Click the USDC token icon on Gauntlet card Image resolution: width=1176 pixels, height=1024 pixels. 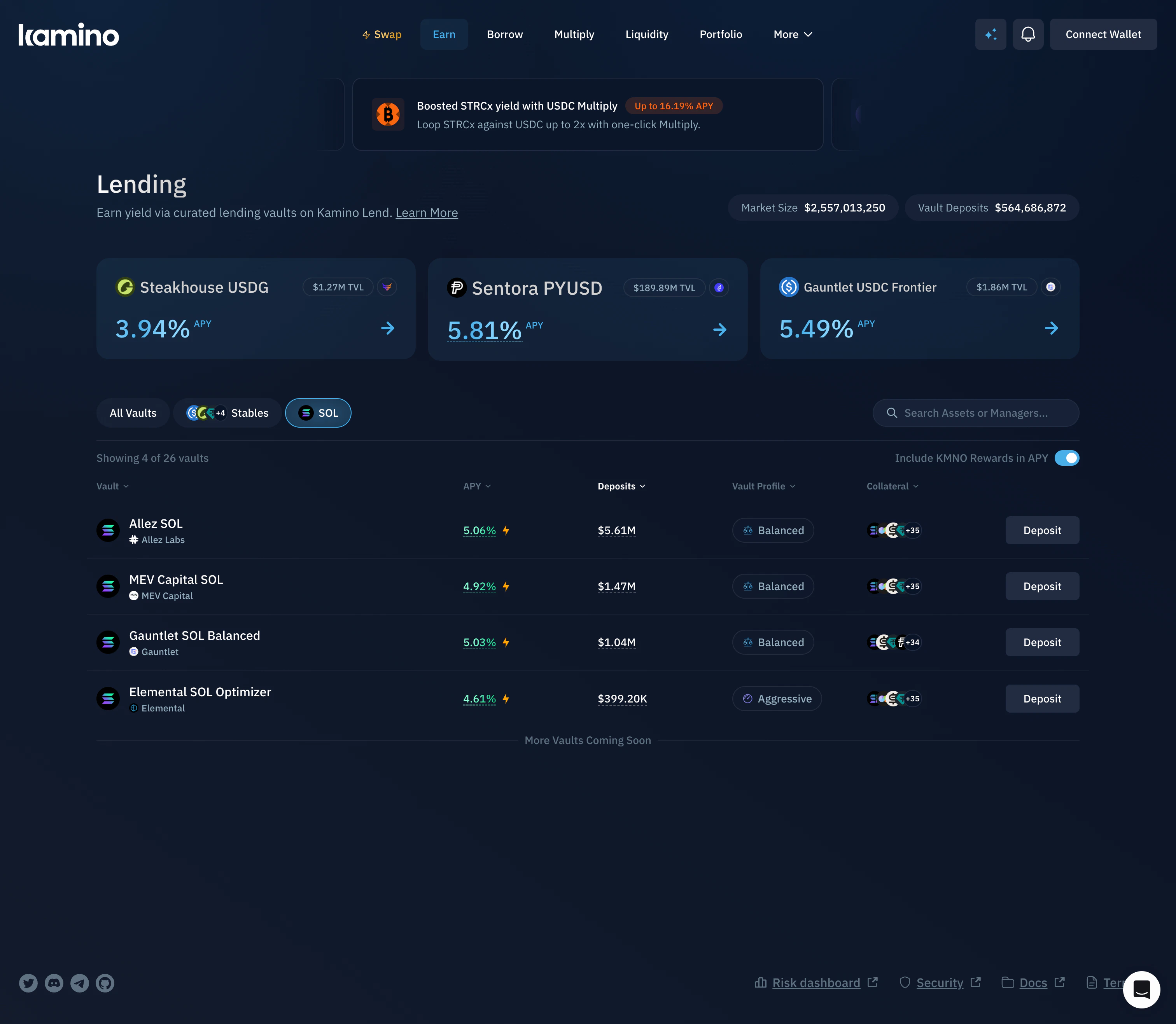(x=789, y=287)
